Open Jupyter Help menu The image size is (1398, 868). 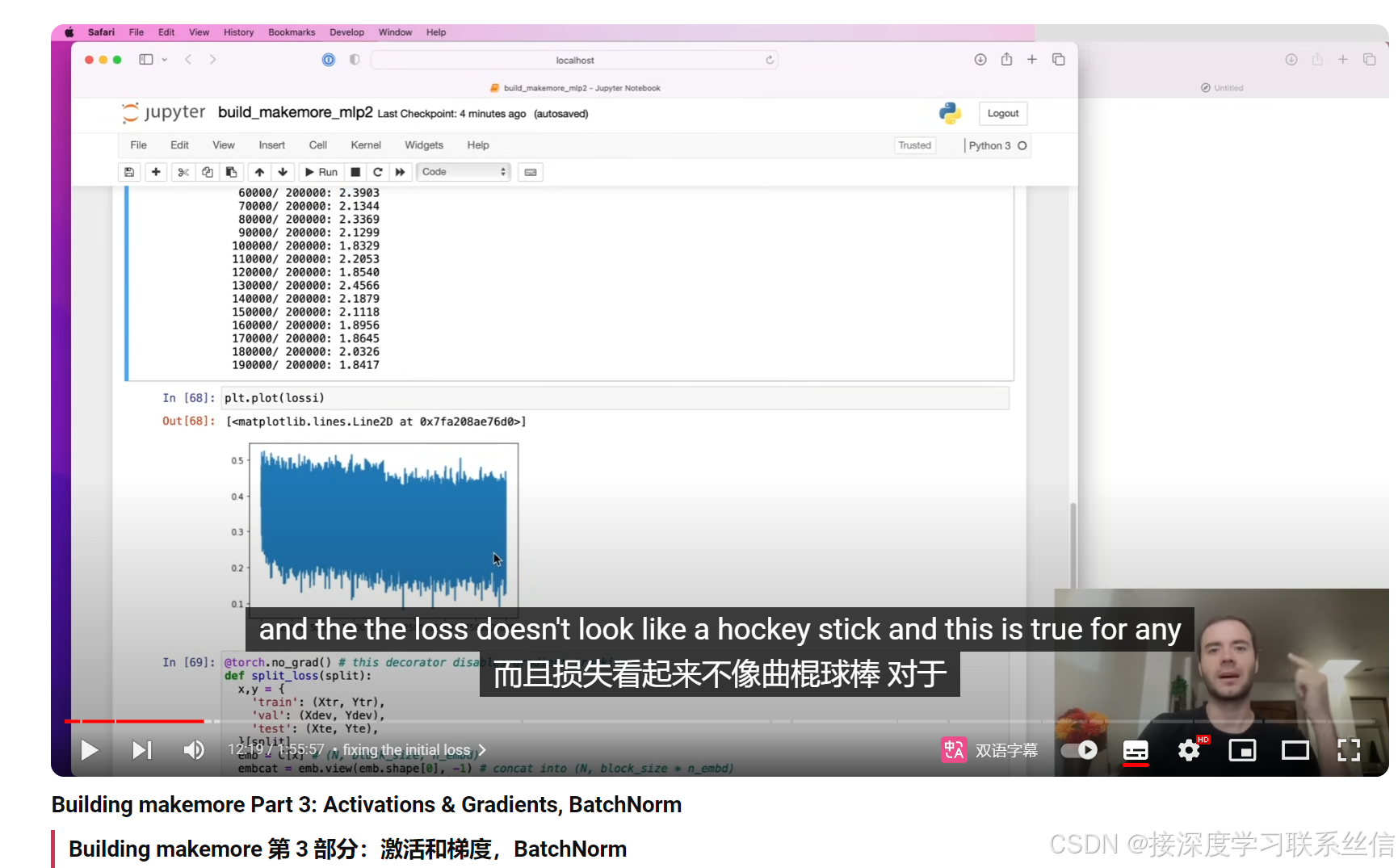click(x=478, y=145)
